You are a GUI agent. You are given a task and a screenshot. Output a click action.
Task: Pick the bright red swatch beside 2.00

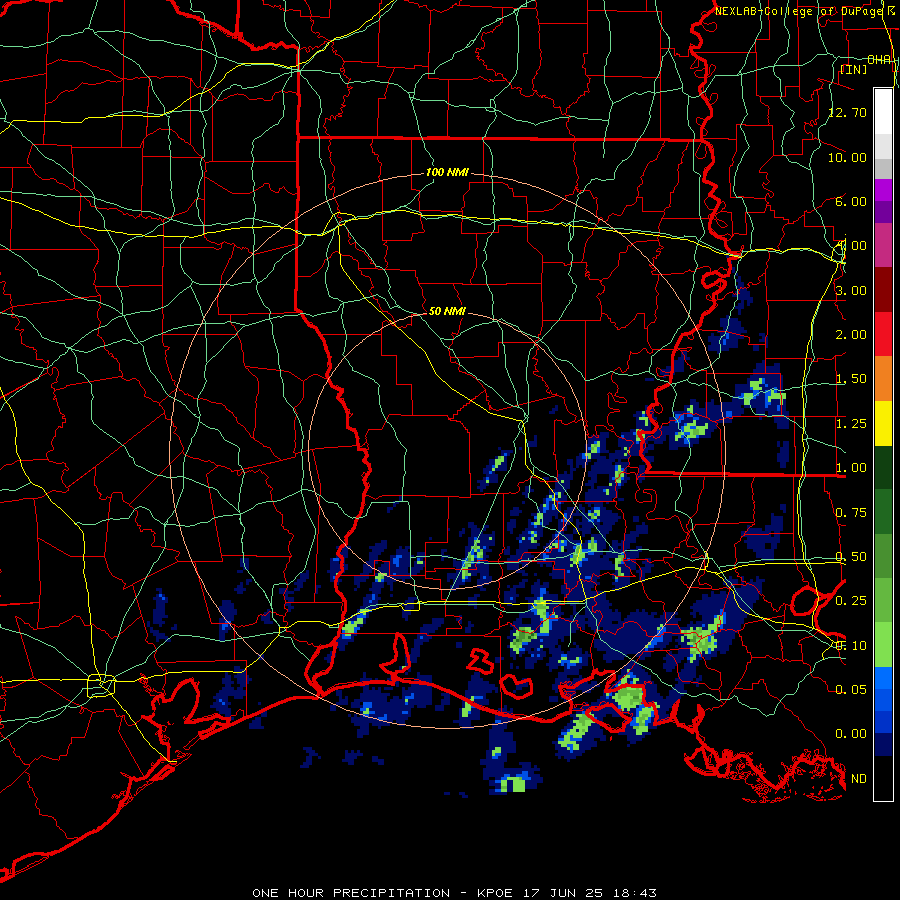[x=883, y=335]
